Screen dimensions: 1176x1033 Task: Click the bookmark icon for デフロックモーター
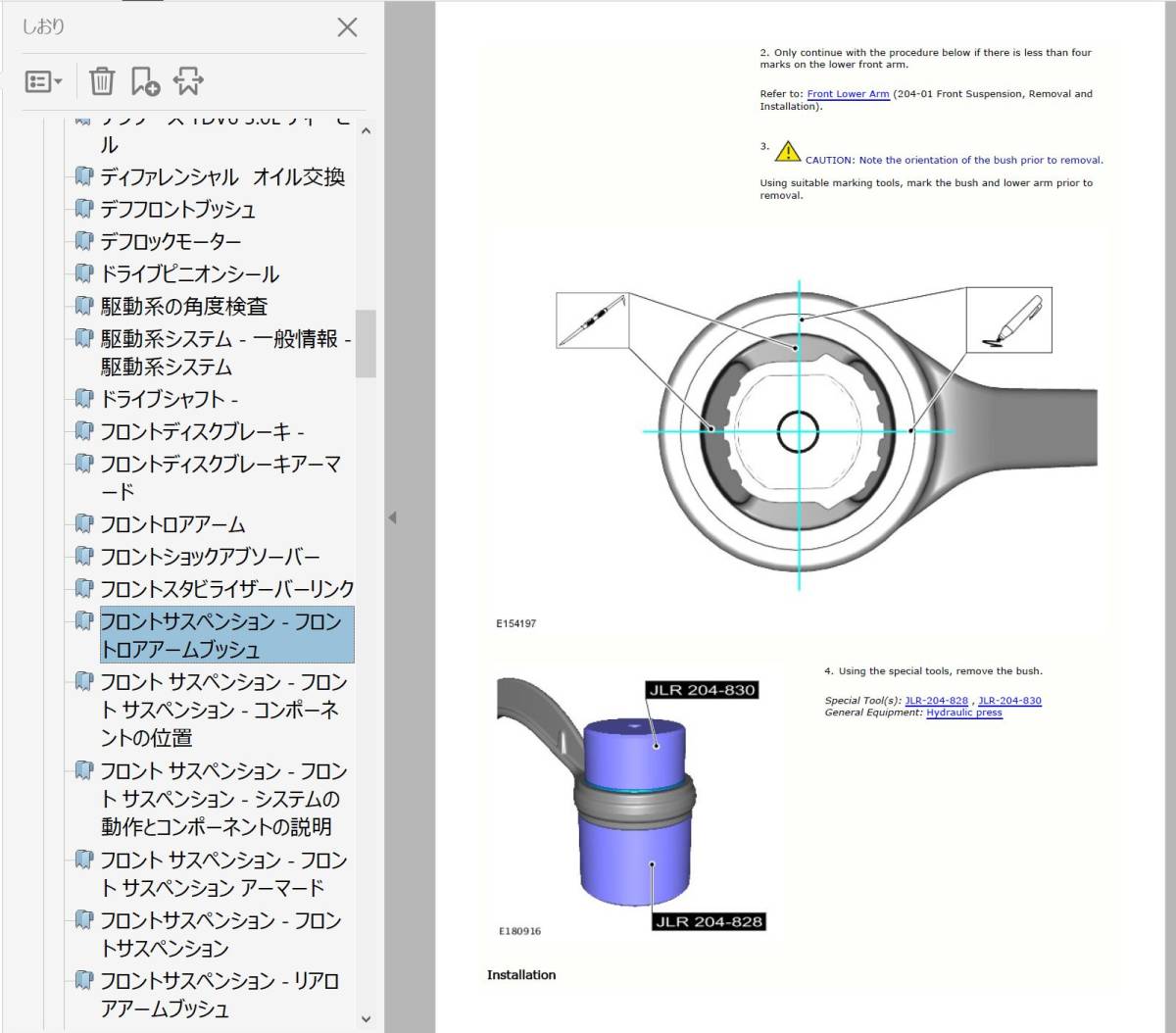pyautogui.click(x=83, y=240)
